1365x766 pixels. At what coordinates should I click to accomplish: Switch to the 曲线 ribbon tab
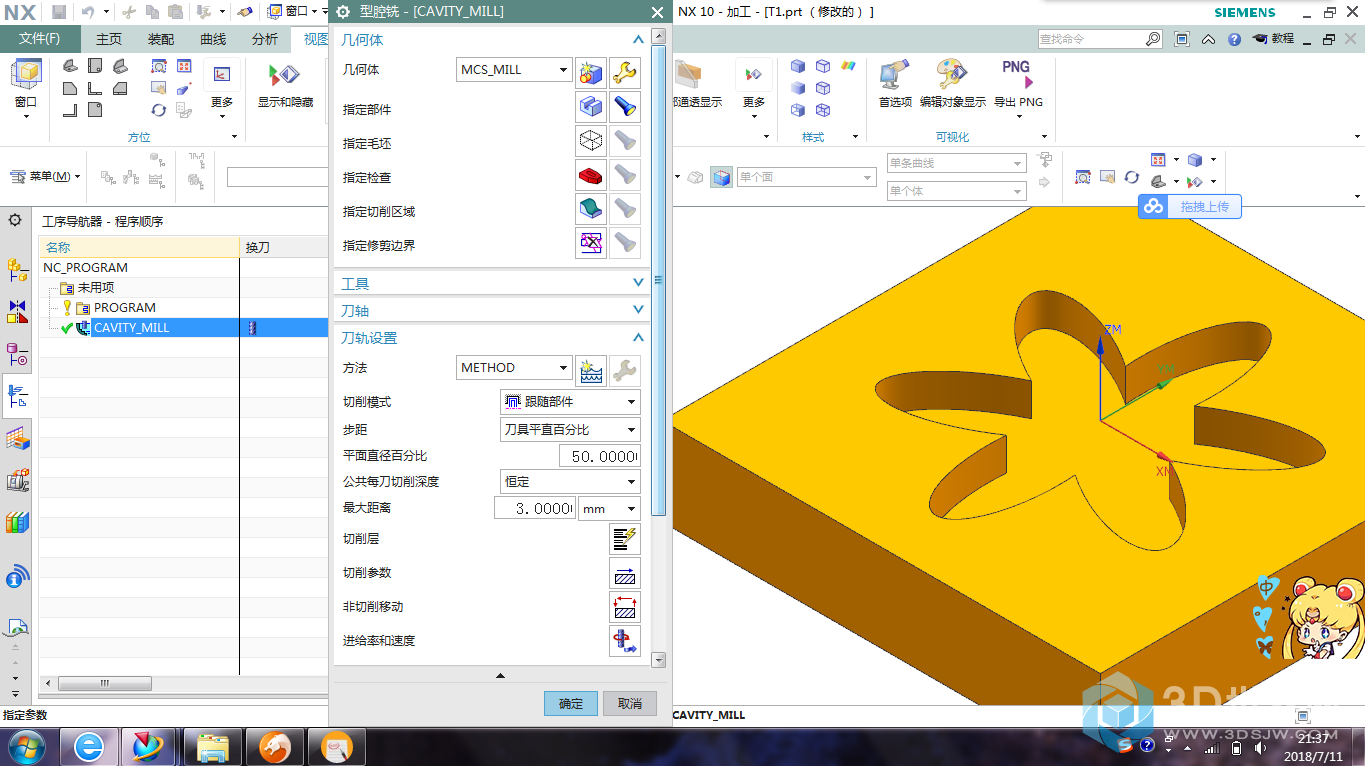click(x=213, y=39)
